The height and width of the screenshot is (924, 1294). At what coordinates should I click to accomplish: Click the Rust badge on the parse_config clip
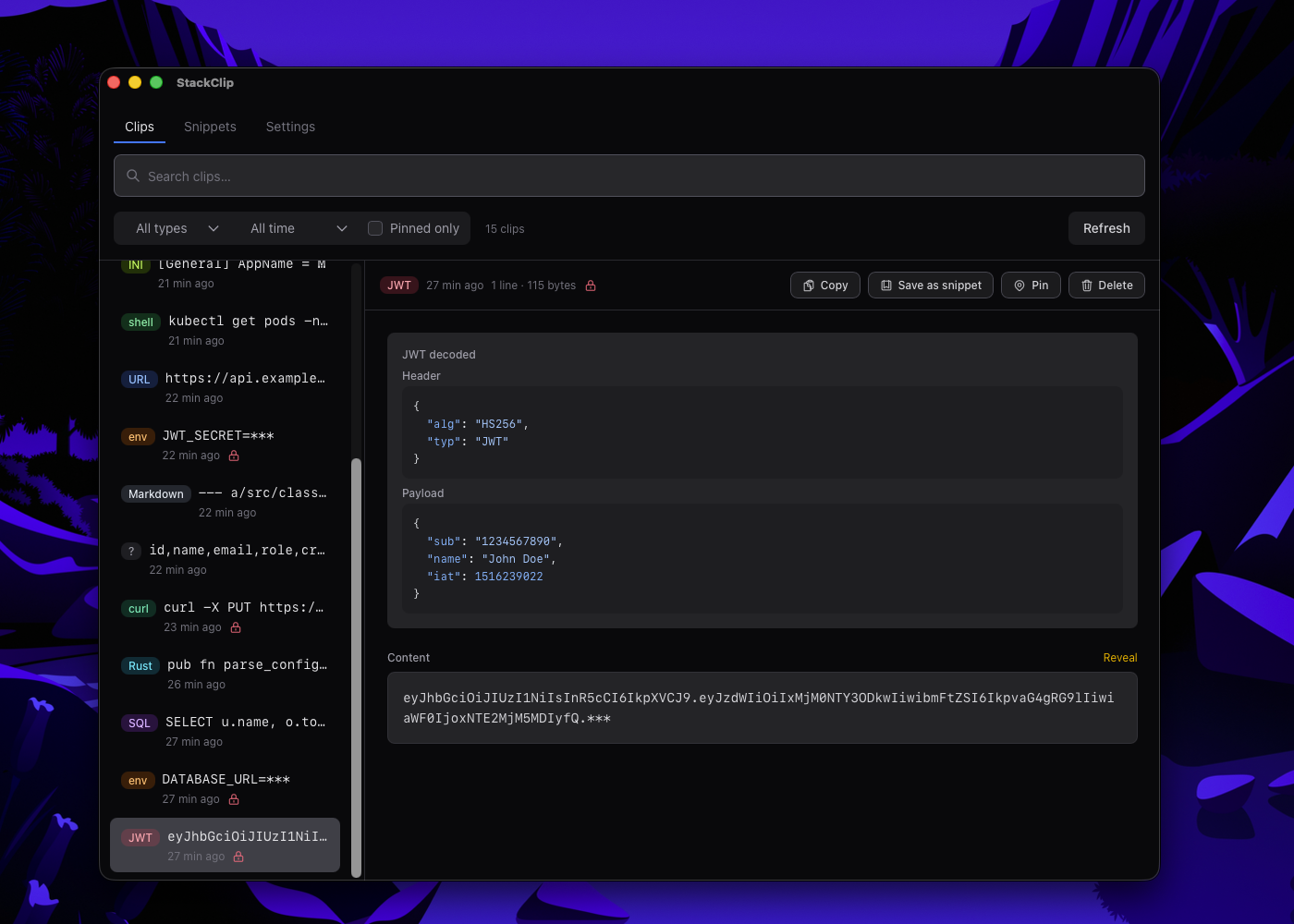(x=140, y=665)
